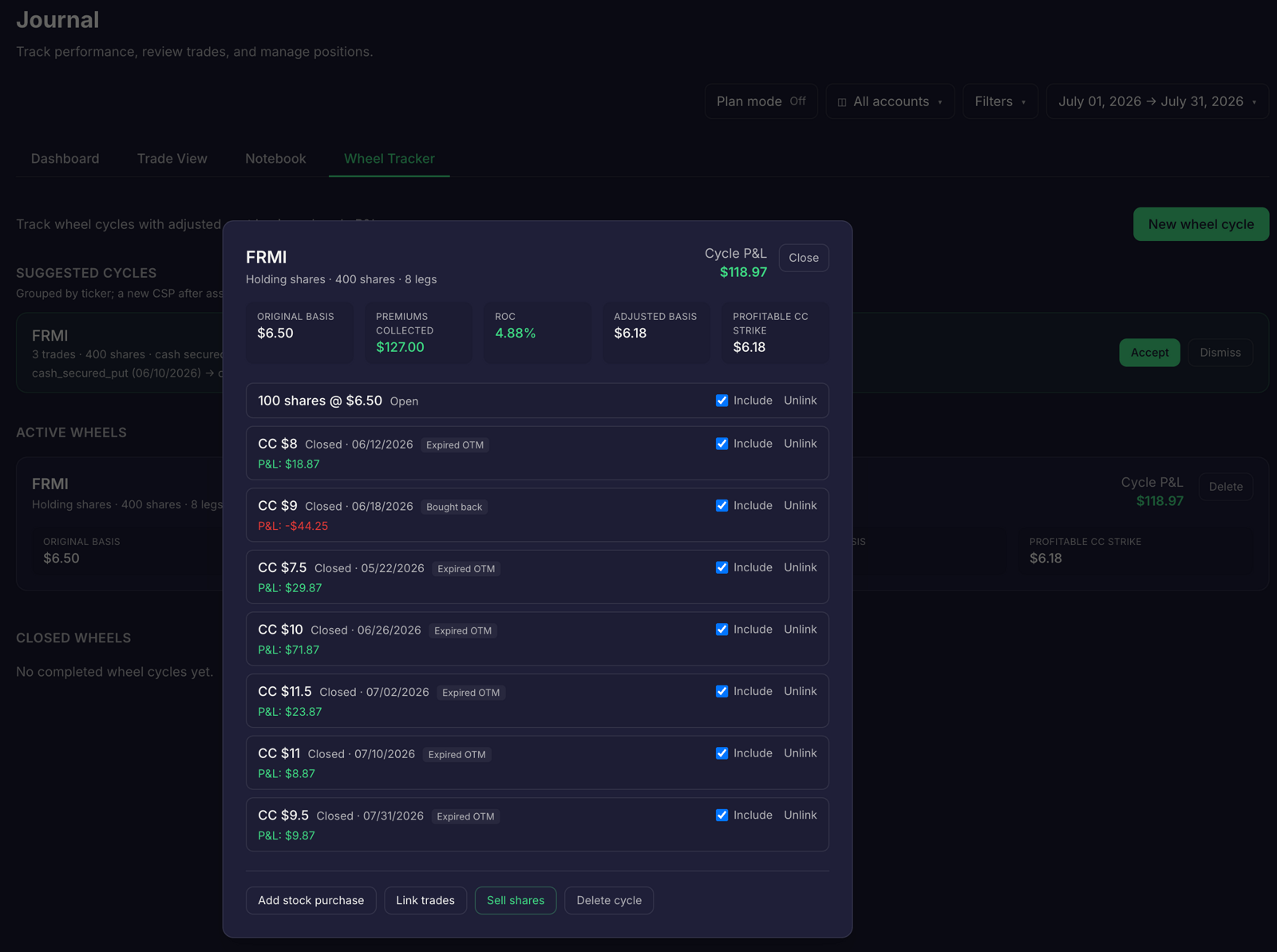Dismiss the suggested FRMI cycle

pyautogui.click(x=1220, y=353)
